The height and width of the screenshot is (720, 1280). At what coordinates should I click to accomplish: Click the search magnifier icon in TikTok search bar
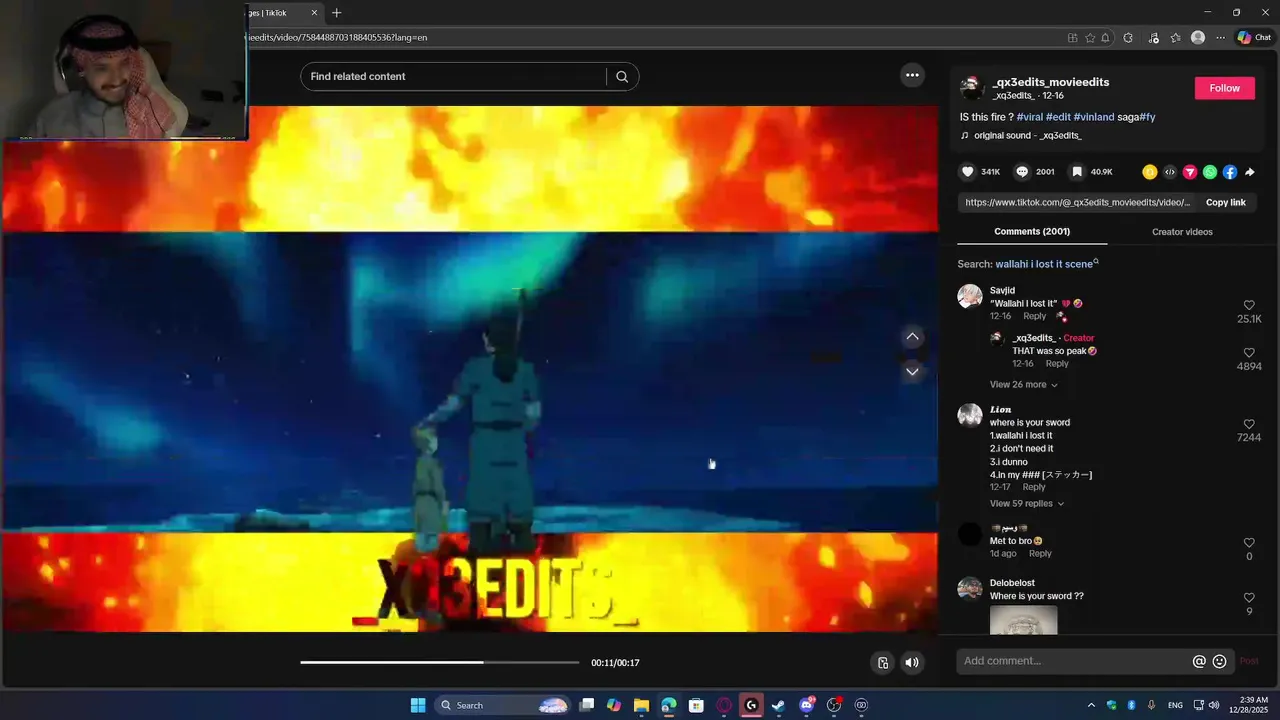point(622,77)
